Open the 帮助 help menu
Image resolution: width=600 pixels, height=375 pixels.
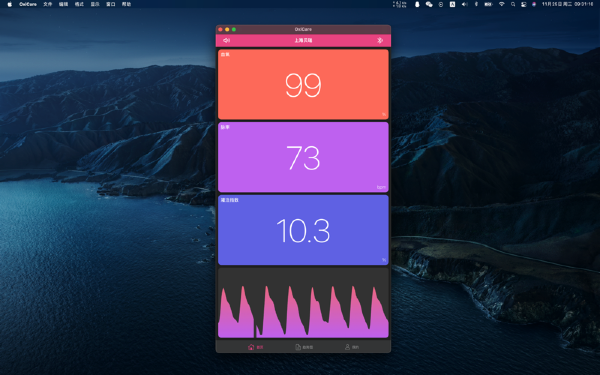(126, 4)
